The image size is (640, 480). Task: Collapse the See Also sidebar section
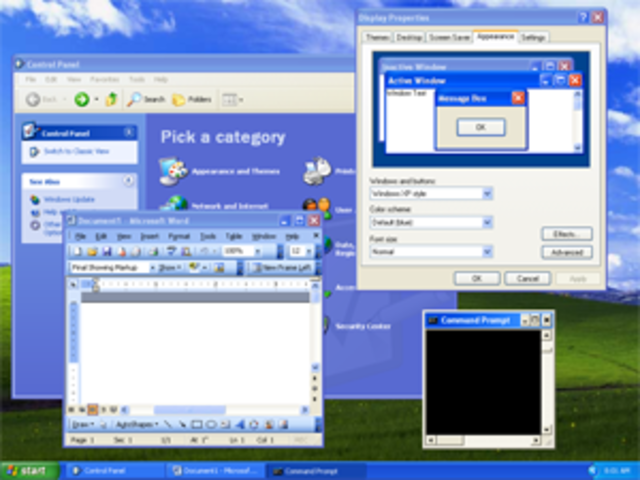tap(129, 180)
